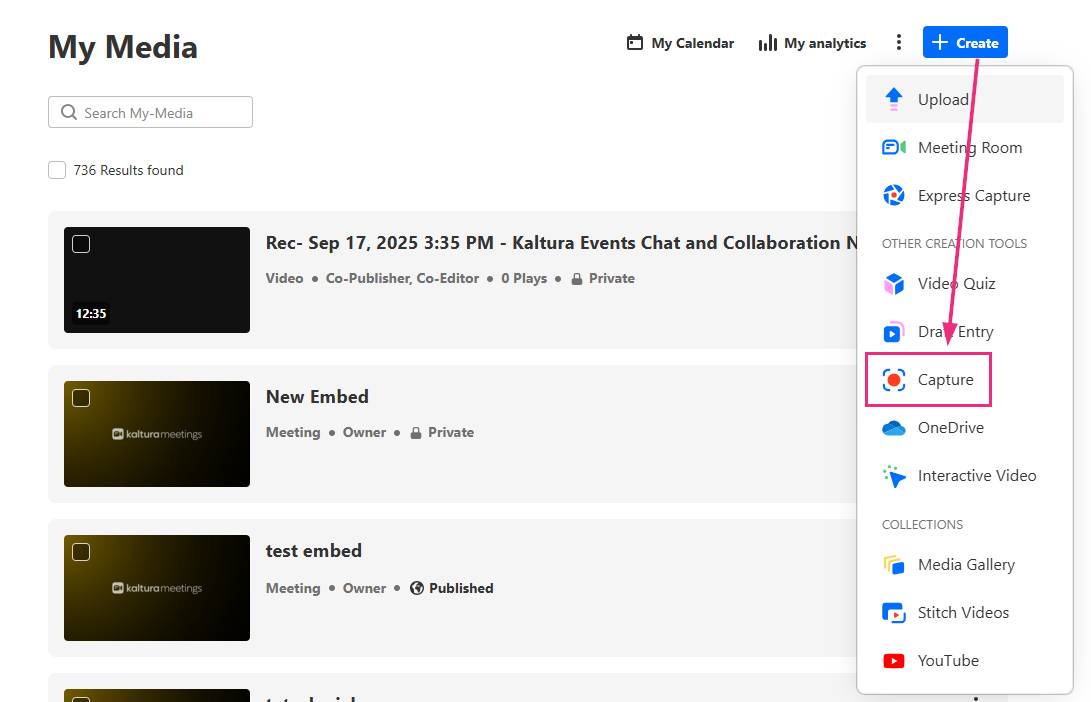Click the My Media page heading

pyautogui.click(x=123, y=47)
